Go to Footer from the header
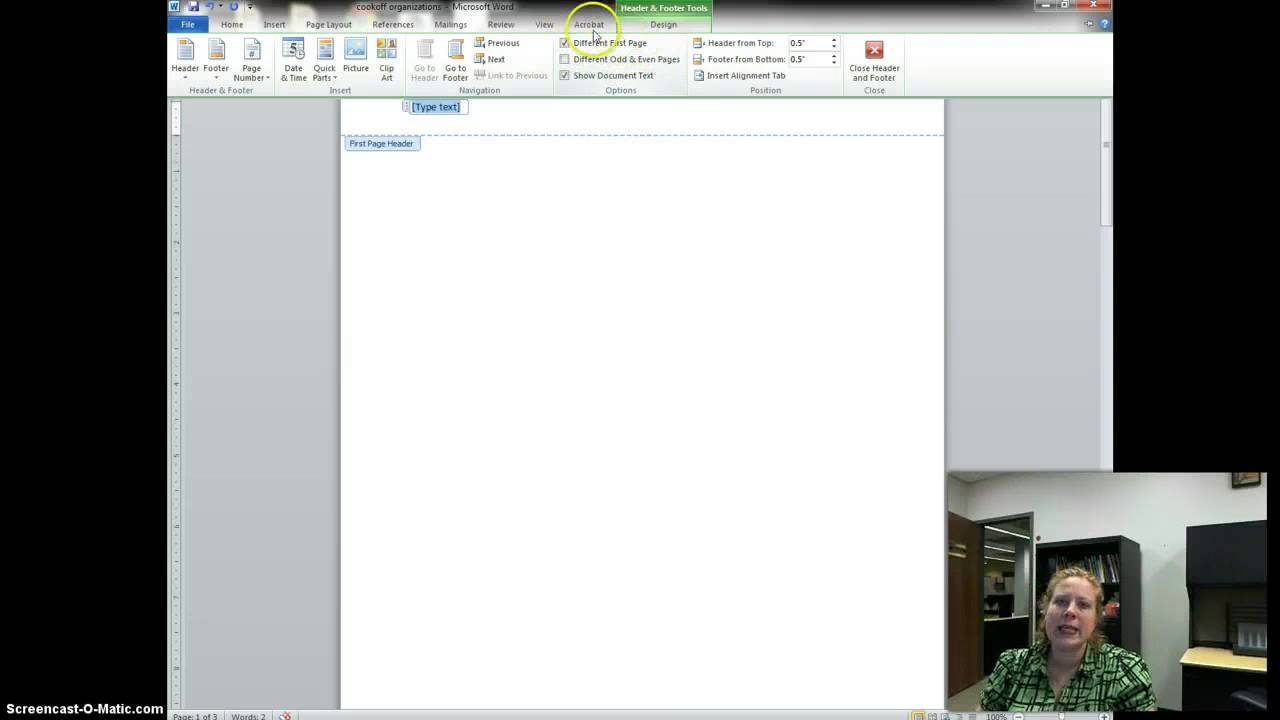Screen dimensions: 1280x720 [x=455, y=60]
